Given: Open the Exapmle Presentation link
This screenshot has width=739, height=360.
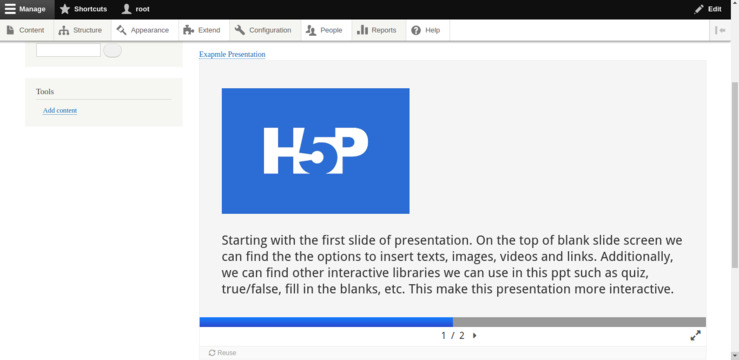Looking at the screenshot, I should coord(232,54).
